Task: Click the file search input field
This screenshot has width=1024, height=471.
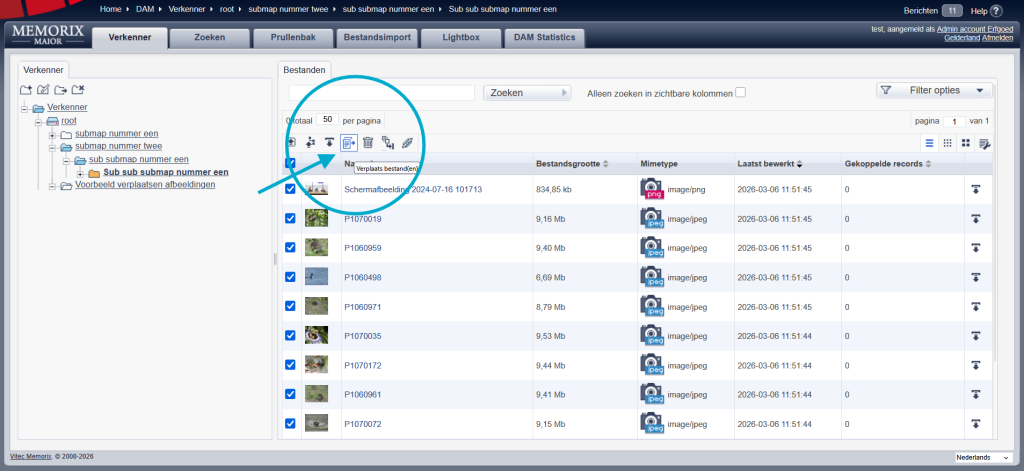Action: pos(381,93)
